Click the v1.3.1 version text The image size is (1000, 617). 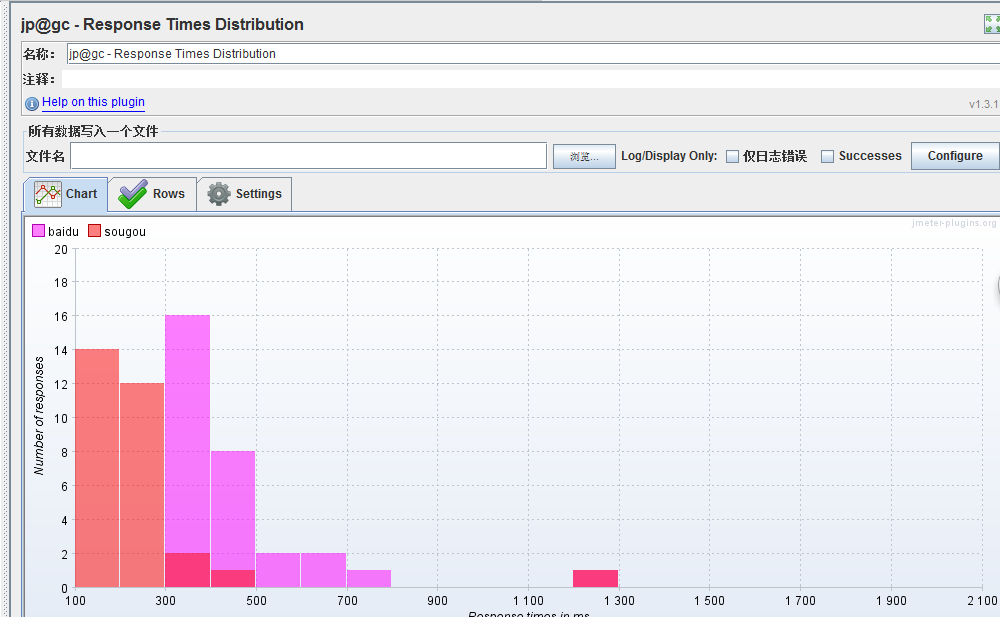983,104
